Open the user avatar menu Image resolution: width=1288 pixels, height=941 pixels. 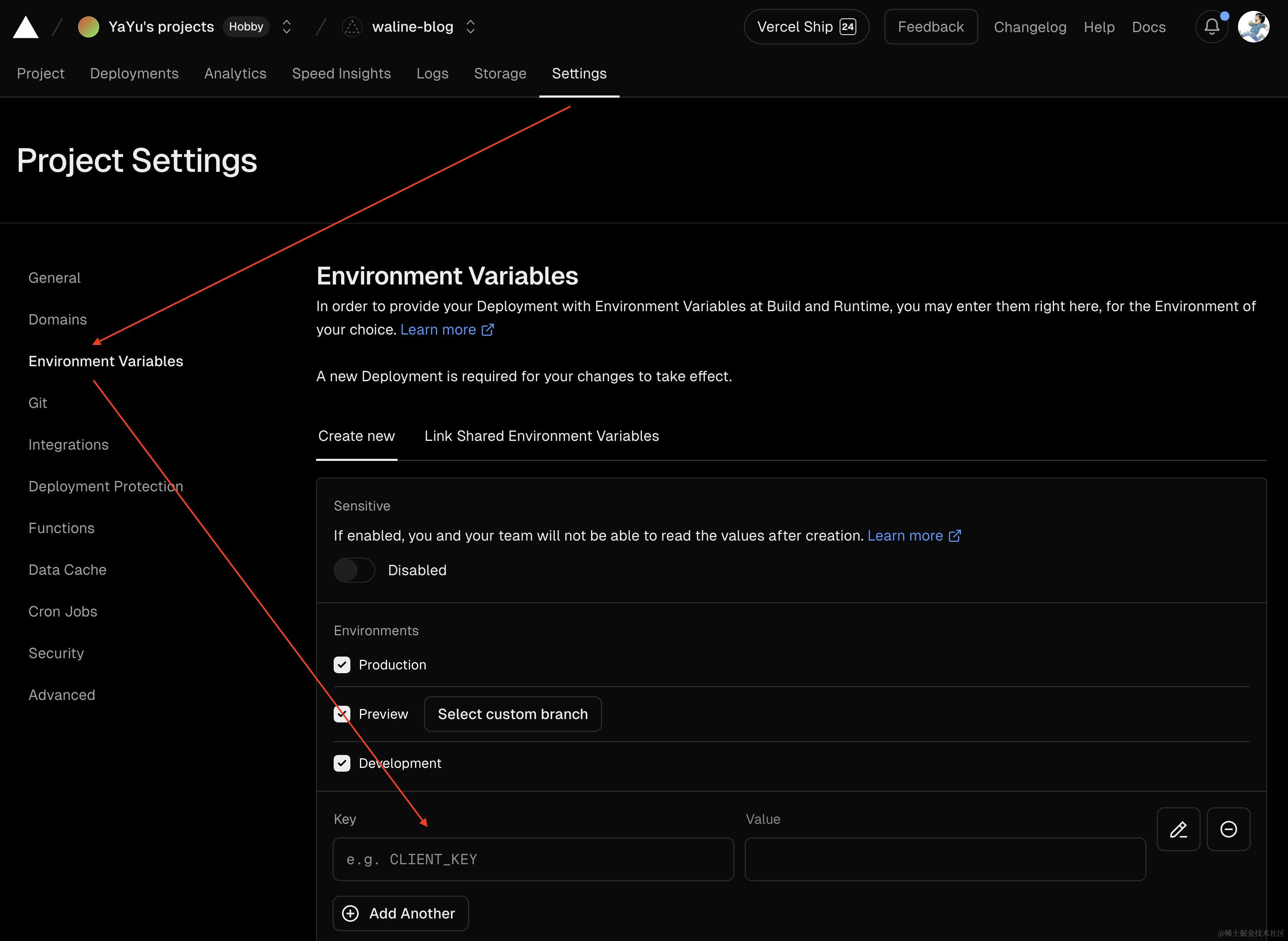[x=1253, y=27]
